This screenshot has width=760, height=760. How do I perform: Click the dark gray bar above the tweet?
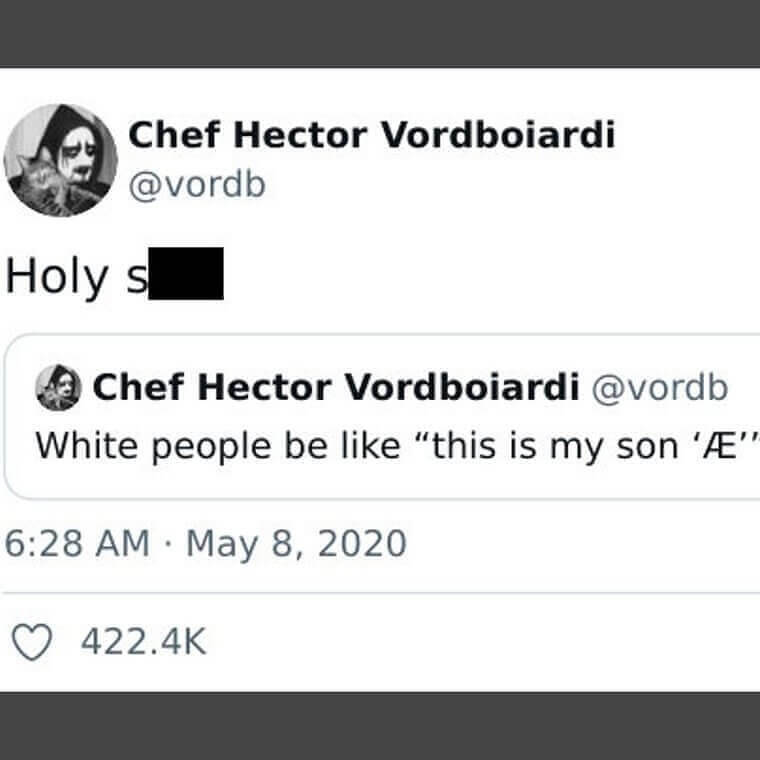pos(380,33)
